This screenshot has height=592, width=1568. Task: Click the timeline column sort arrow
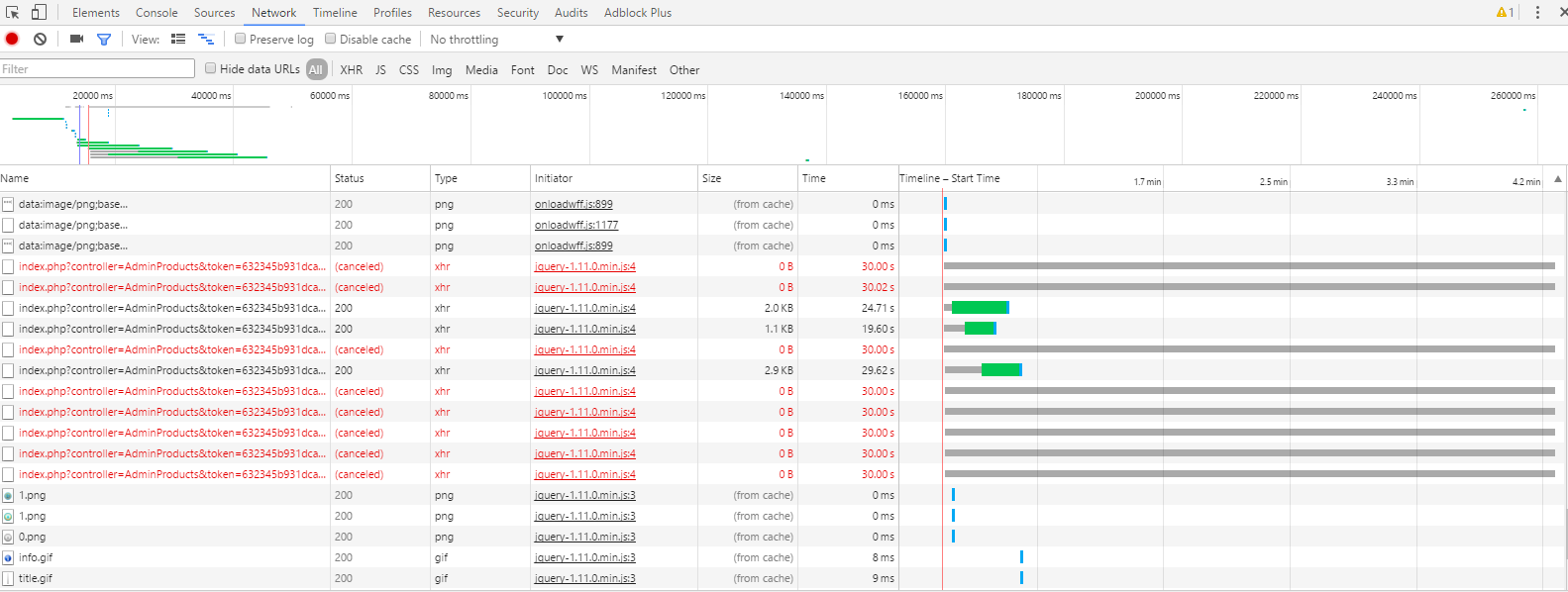[x=1558, y=179]
